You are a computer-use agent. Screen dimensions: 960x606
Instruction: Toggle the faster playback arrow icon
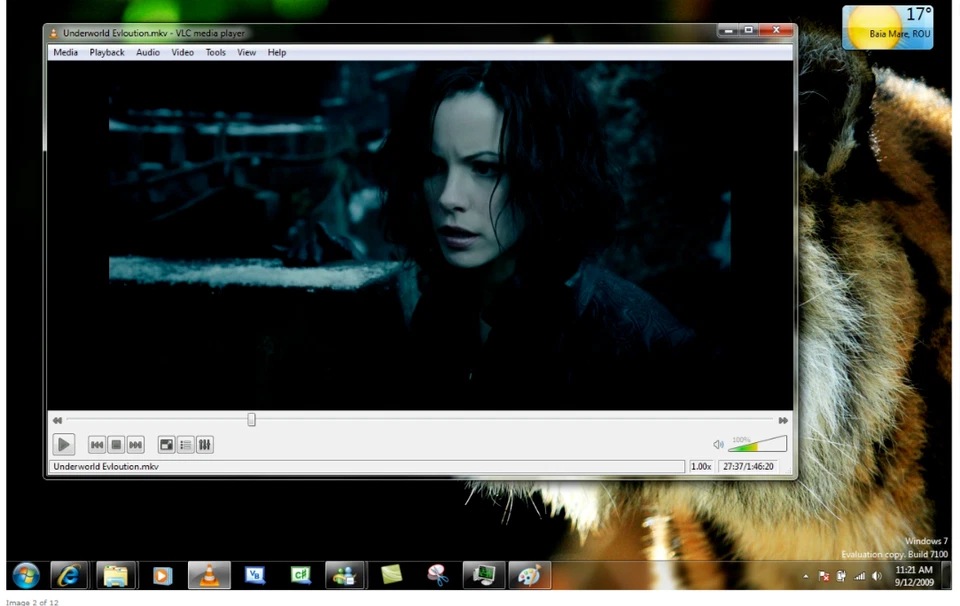click(783, 420)
